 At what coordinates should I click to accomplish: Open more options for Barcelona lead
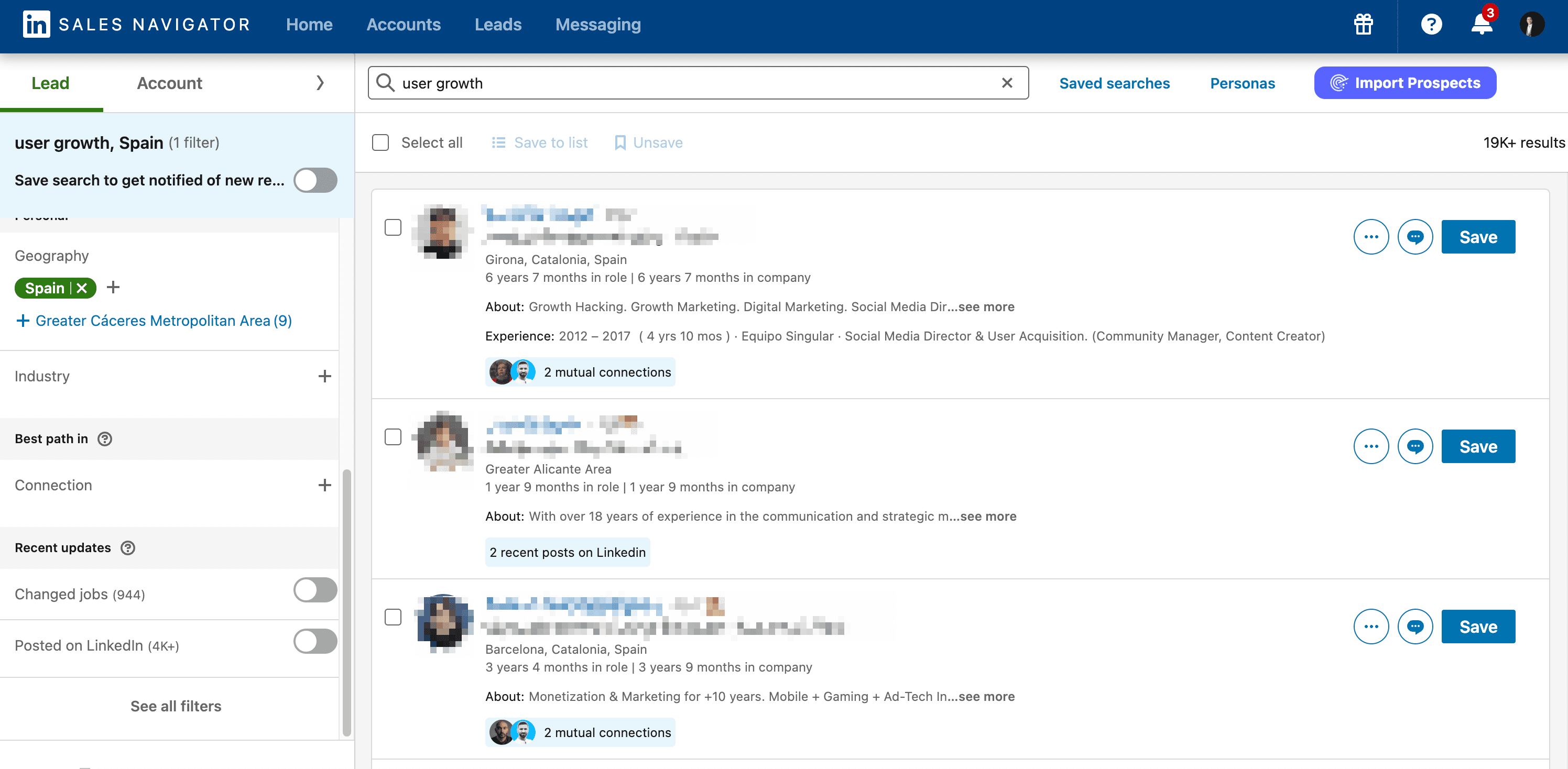(x=1371, y=627)
